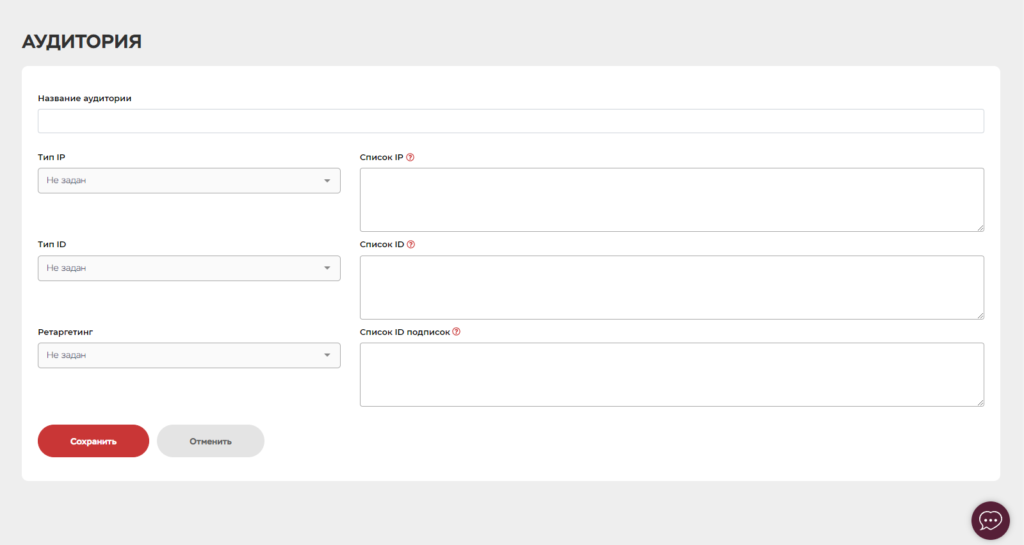The width and height of the screenshot is (1024, 545).
Task: Expand the Ретаргетинг dropdown
Action: point(189,355)
